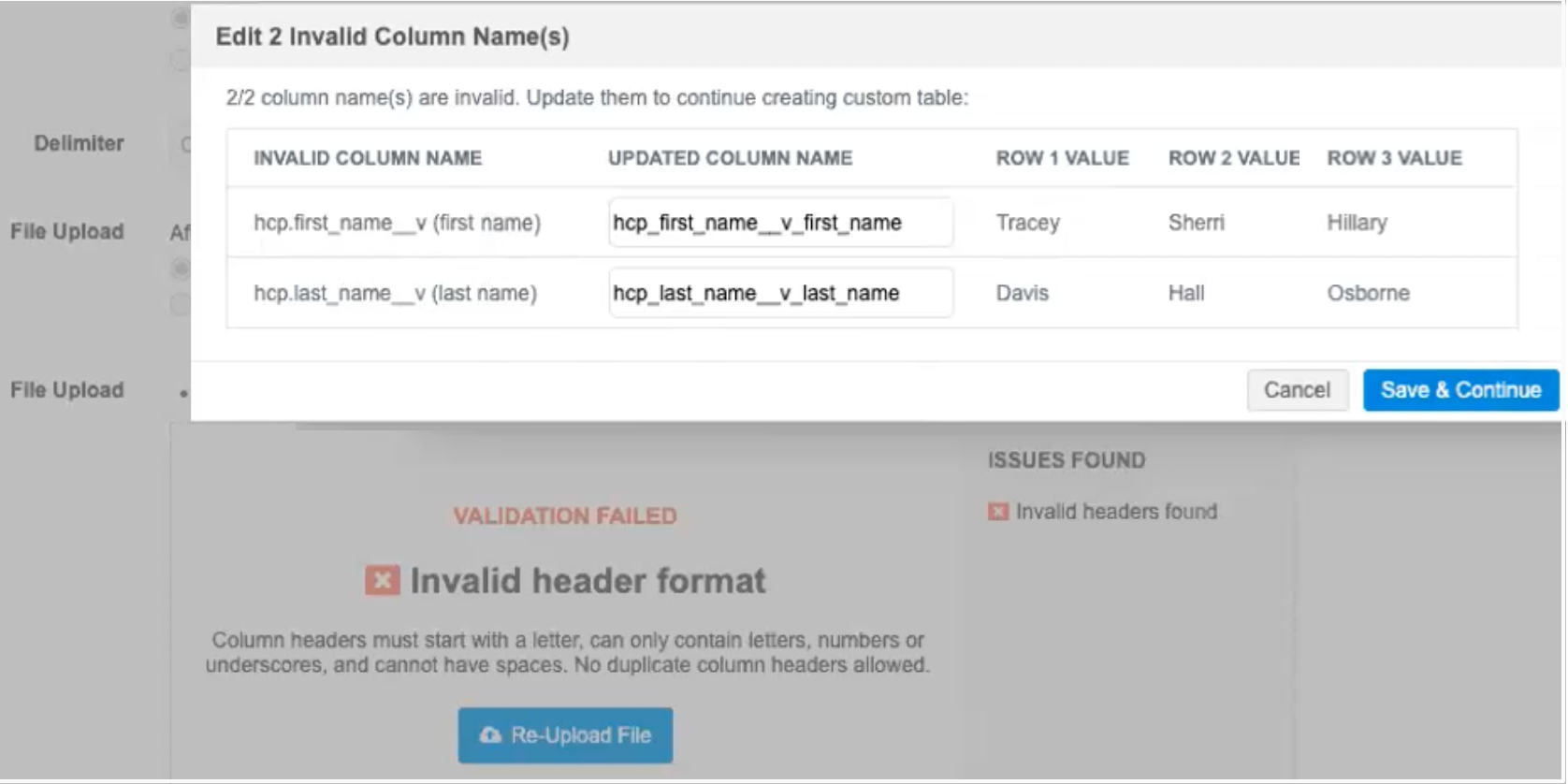
Task: Edit the hcp_last_name__v_last_name updated column field
Action: (x=780, y=293)
